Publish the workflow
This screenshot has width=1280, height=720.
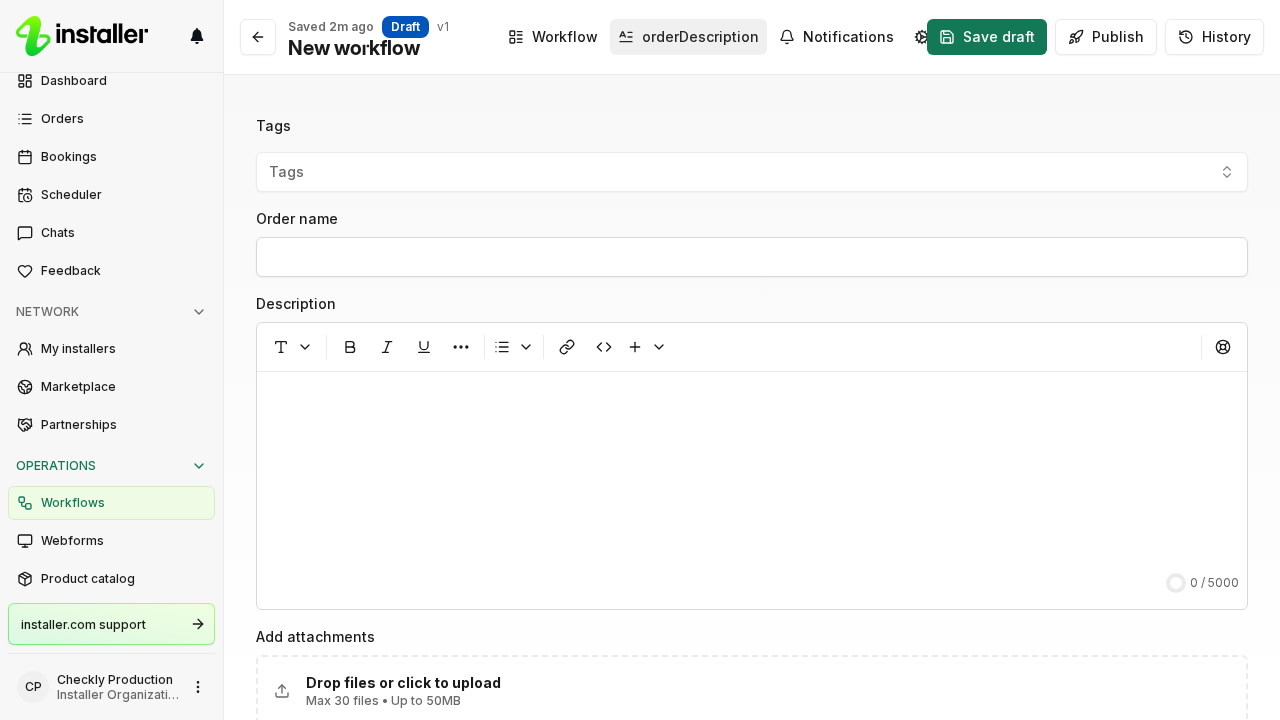(x=1106, y=37)
